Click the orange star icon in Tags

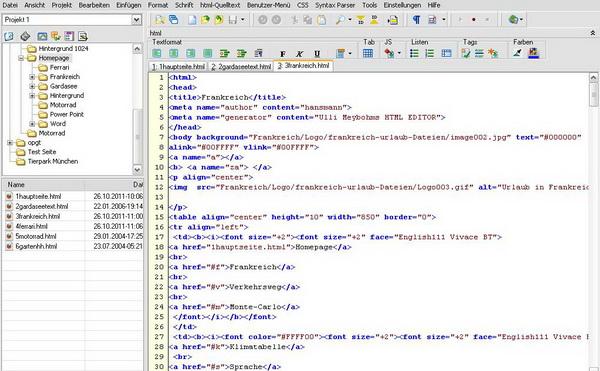493,53
